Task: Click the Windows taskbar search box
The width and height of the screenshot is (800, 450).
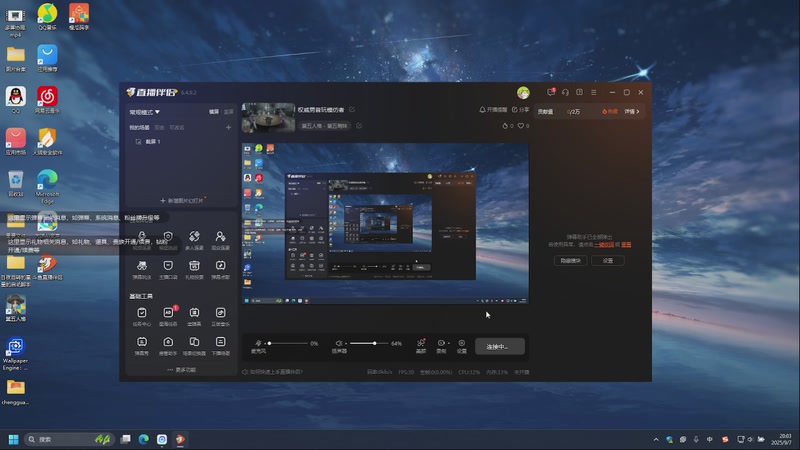Action: click(69, 439)
